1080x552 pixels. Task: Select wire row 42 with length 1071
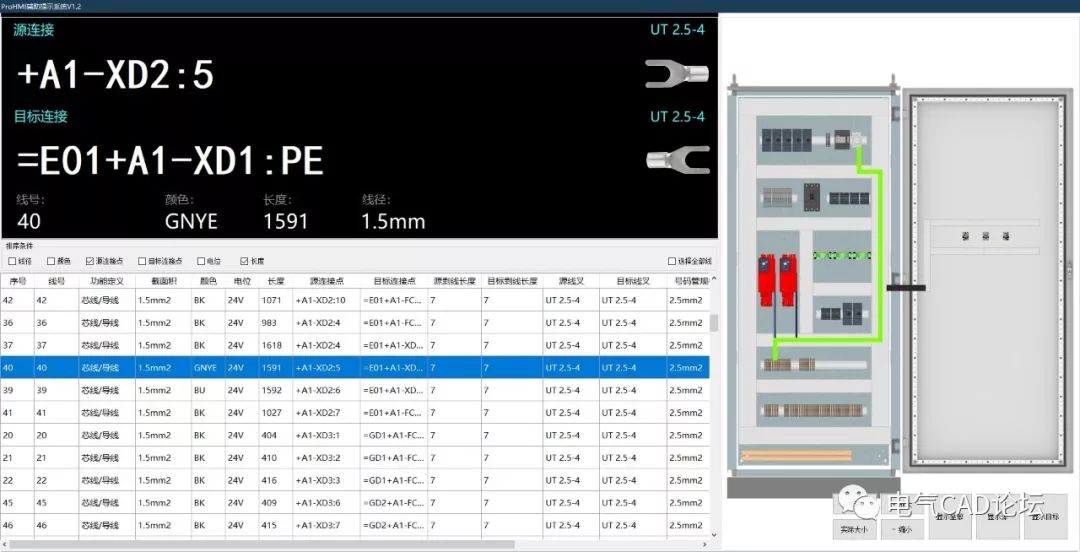coord(355,300)
